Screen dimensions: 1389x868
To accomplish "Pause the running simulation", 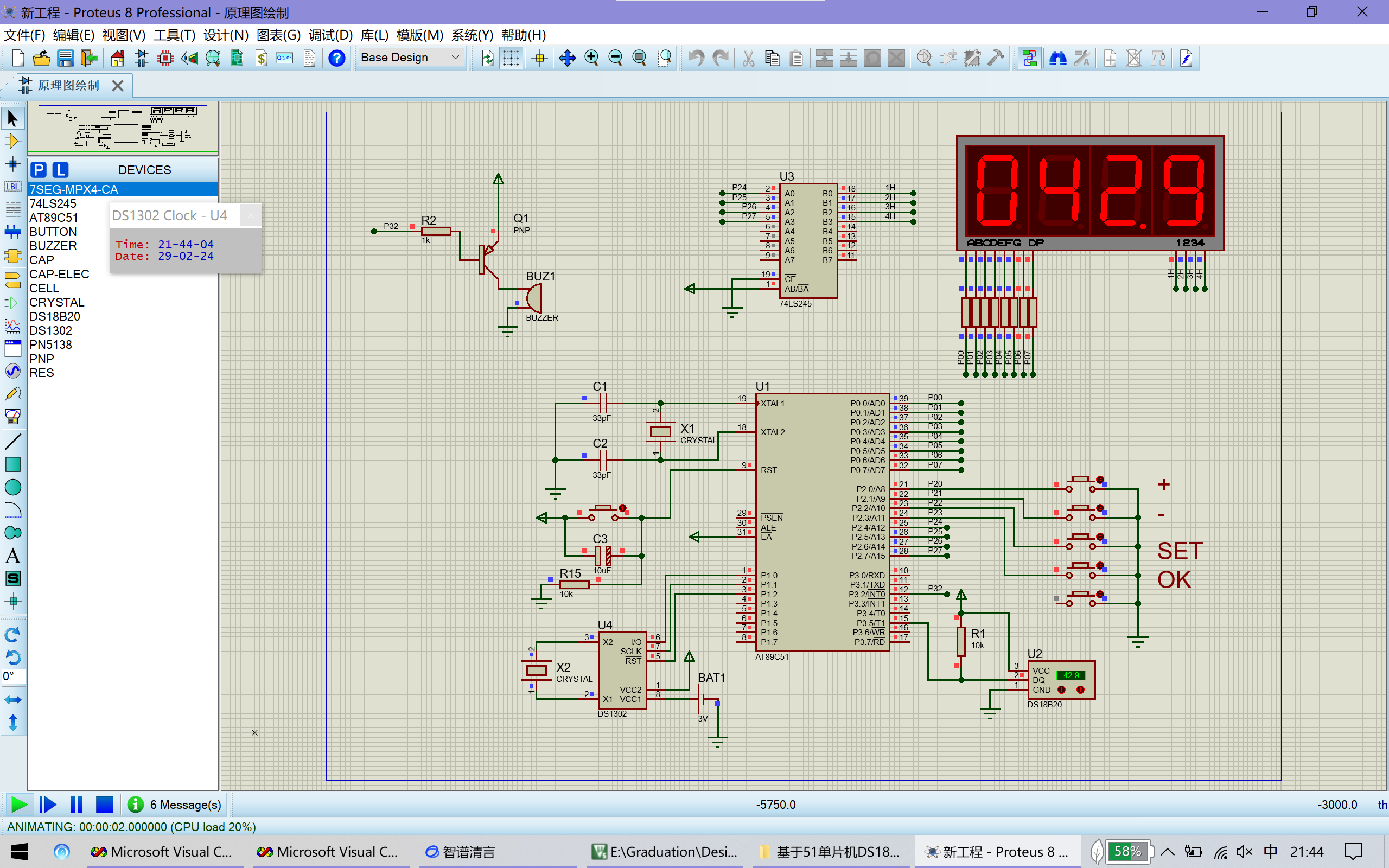I will tap(77, 805).
